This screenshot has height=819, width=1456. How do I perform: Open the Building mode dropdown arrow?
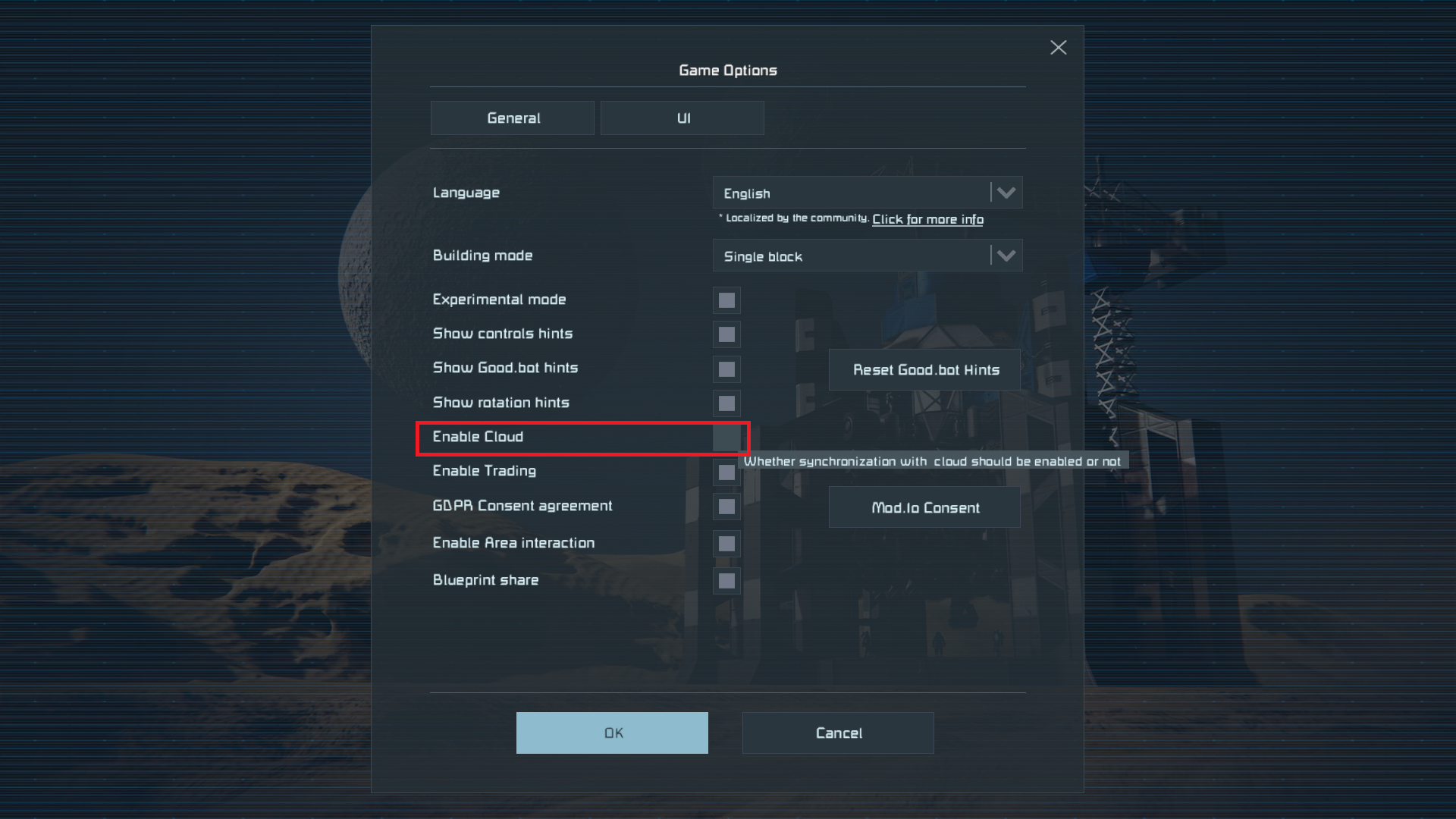pos(1006,256)
